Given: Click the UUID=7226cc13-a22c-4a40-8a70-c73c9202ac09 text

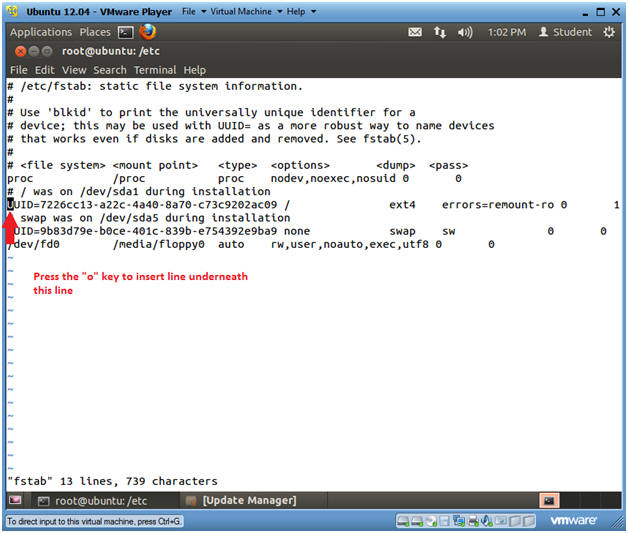Looking at the screenshot, I should [x=142, y=205].
